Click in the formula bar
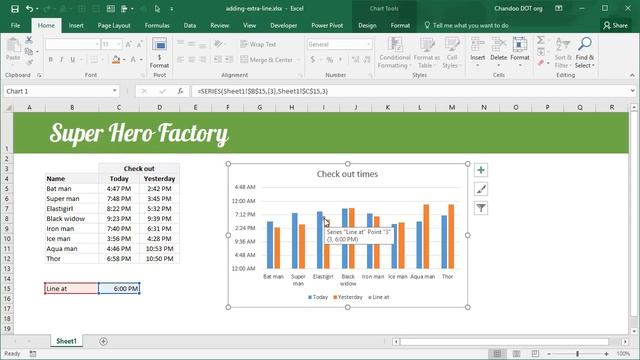 410,91
